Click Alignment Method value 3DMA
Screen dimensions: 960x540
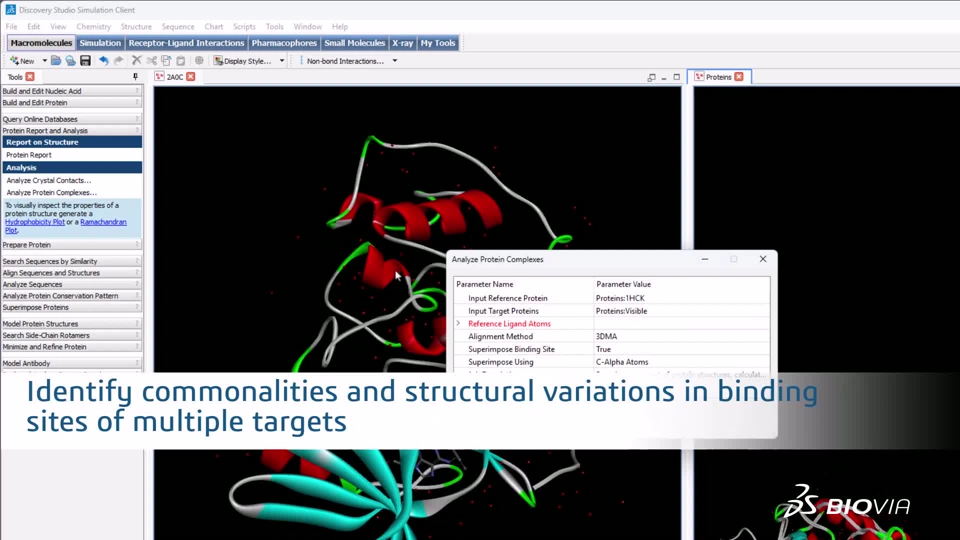(607, 336)
